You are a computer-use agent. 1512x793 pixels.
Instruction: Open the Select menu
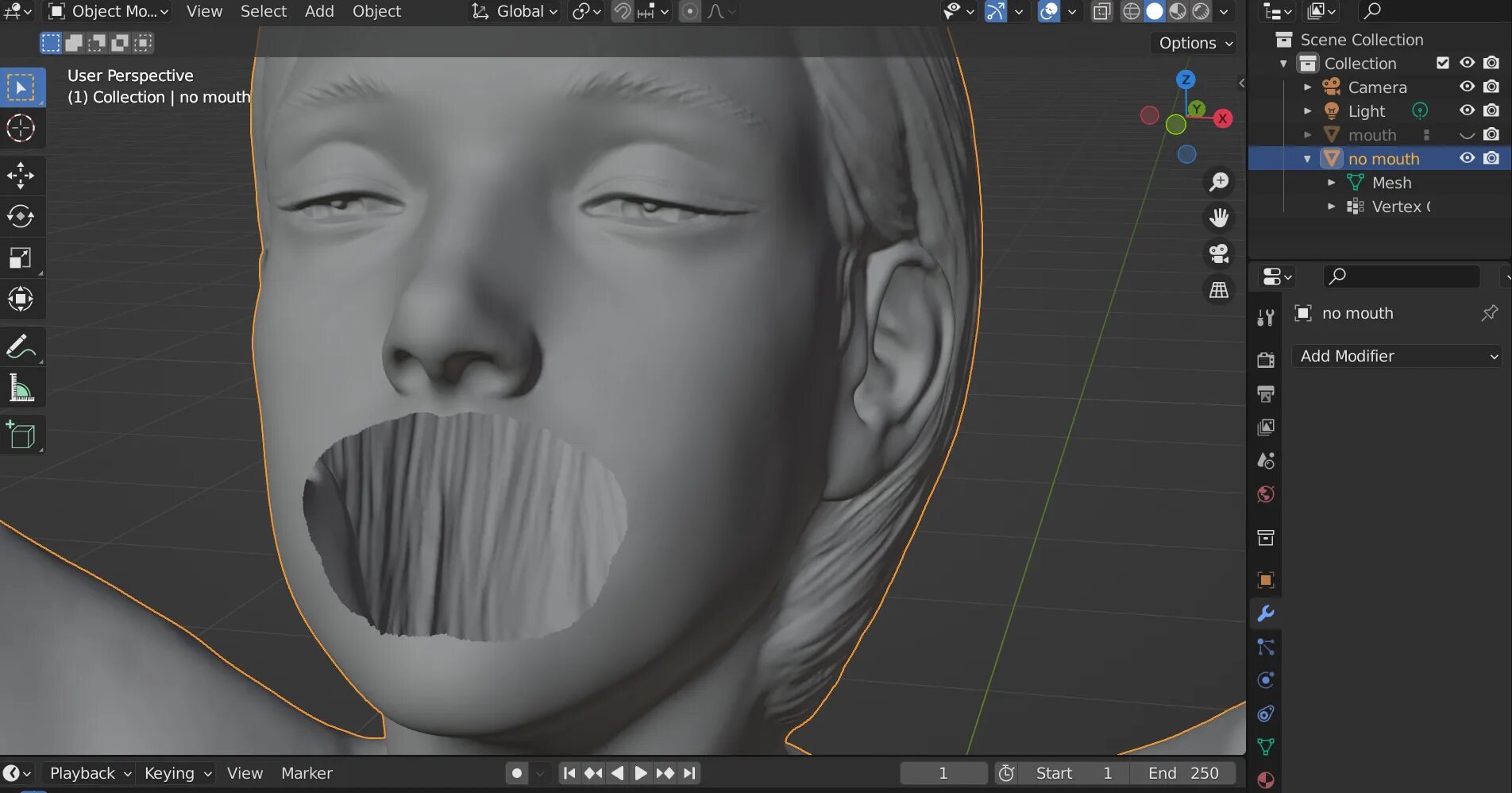264,11
